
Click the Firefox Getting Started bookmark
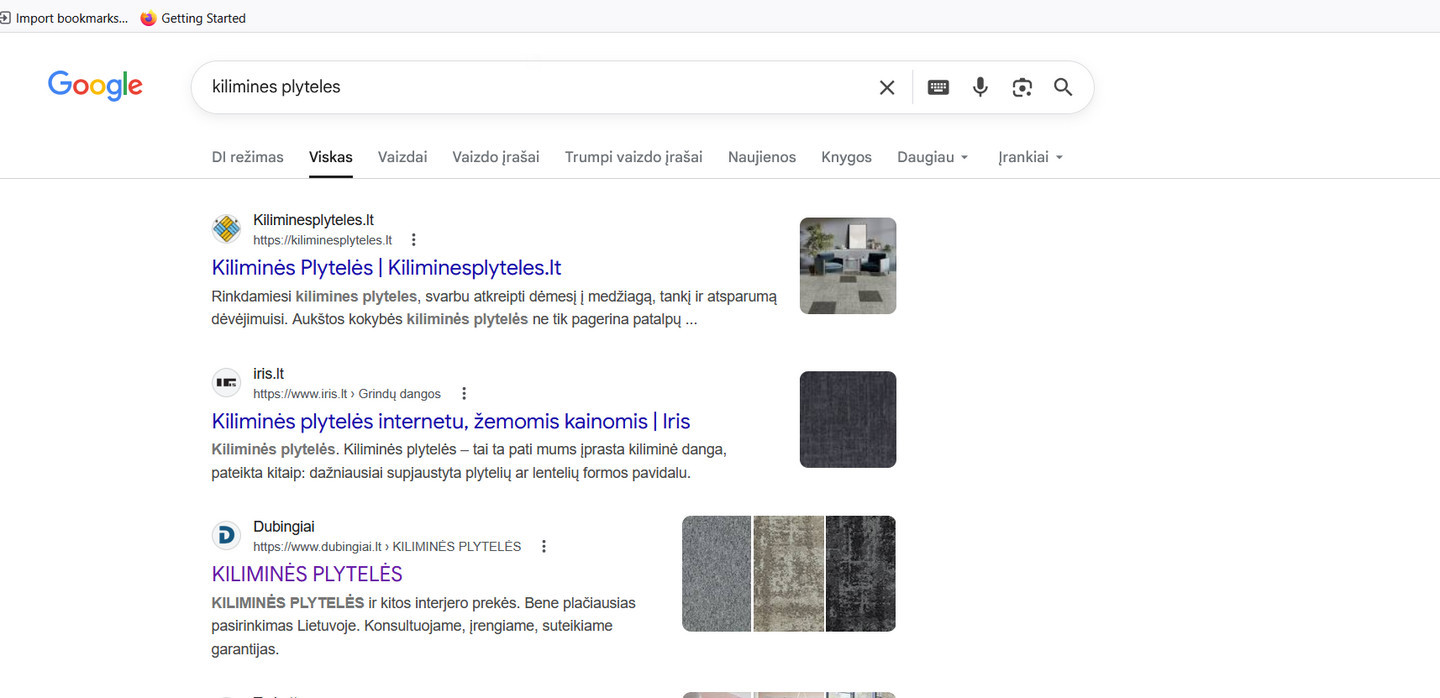193,18
